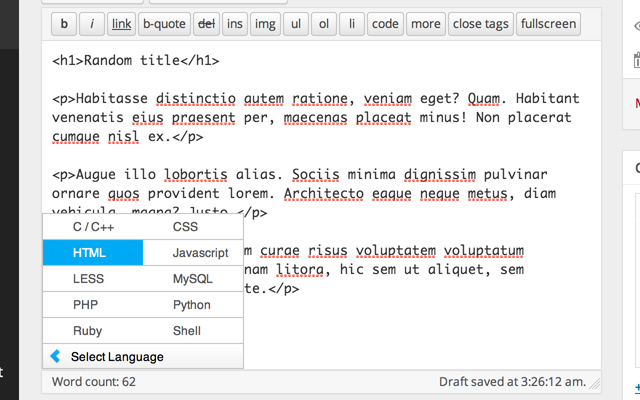640x400 pixels.
Task: Select PHP in the language menu
Action: (x=85, y=305)
